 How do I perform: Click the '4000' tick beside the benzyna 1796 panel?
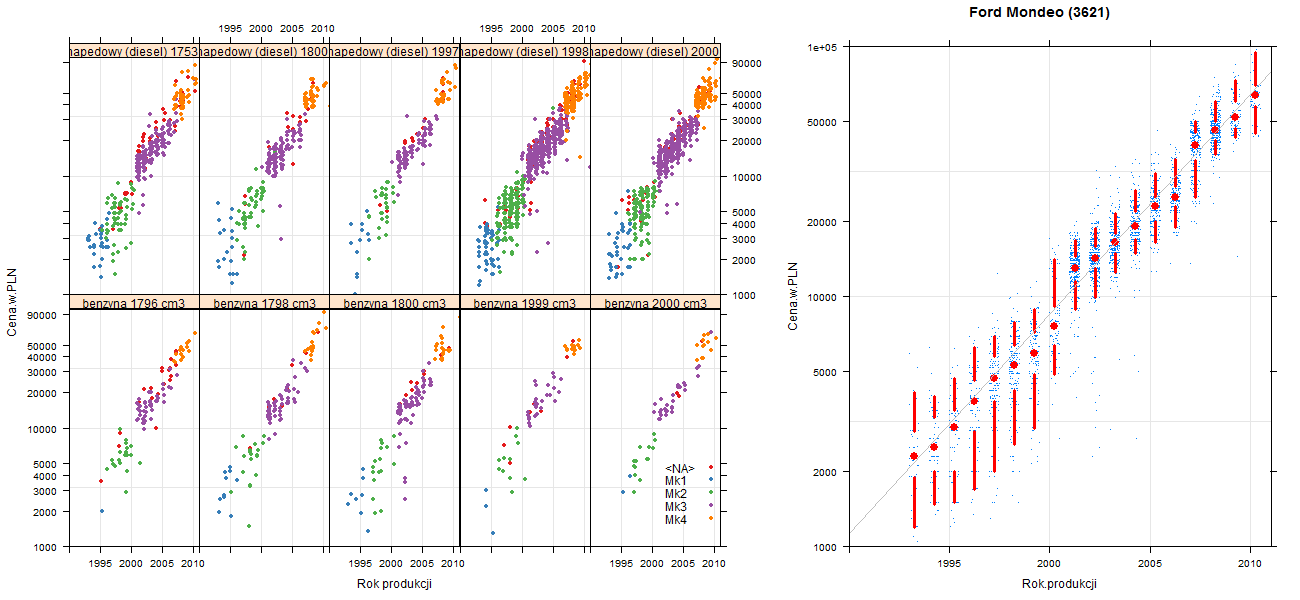click(45, 476)
